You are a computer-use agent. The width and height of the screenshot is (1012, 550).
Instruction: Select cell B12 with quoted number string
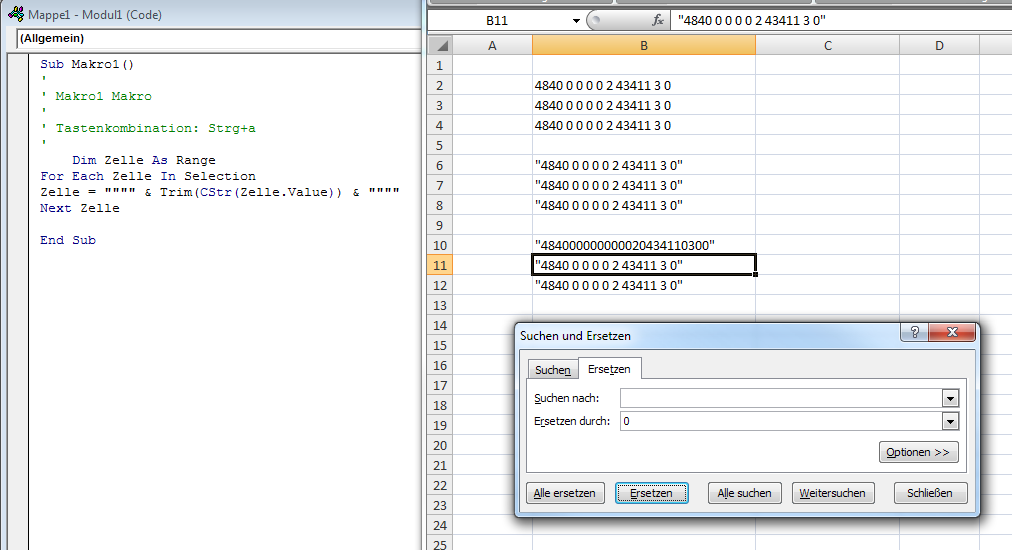coord(643,285)
